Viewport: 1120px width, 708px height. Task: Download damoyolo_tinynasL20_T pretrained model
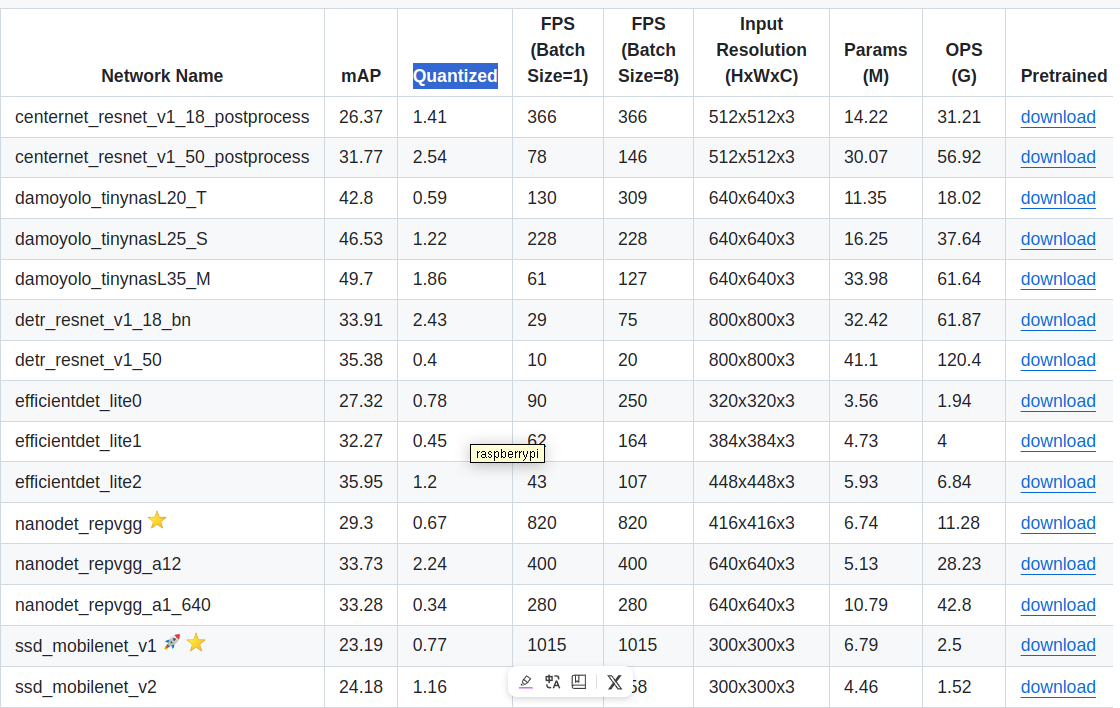tap(1058, 198)
